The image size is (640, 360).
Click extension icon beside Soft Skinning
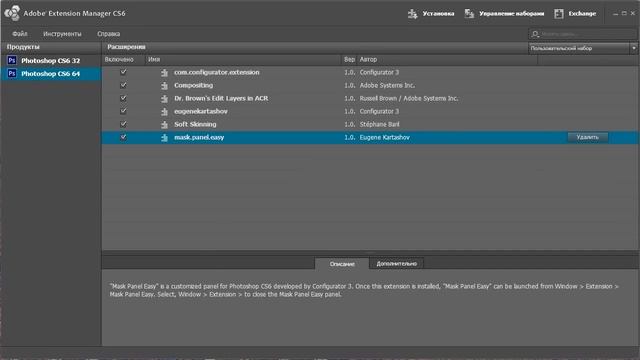[164, 124]
